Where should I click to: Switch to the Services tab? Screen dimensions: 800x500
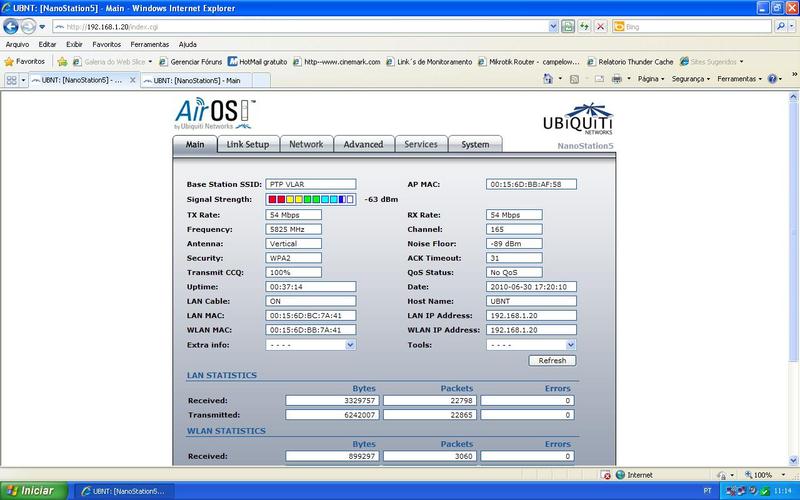tap(421, 144)
